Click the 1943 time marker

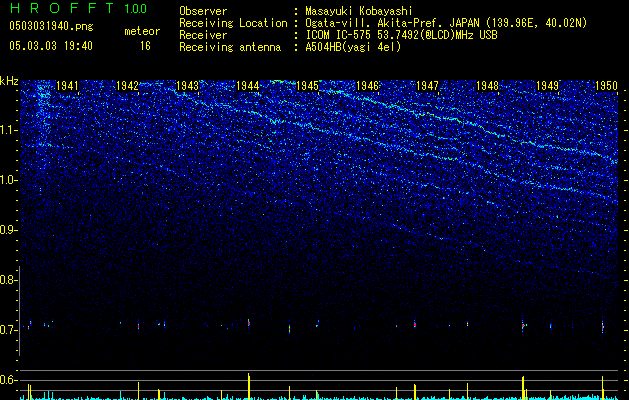coord(187,86)
